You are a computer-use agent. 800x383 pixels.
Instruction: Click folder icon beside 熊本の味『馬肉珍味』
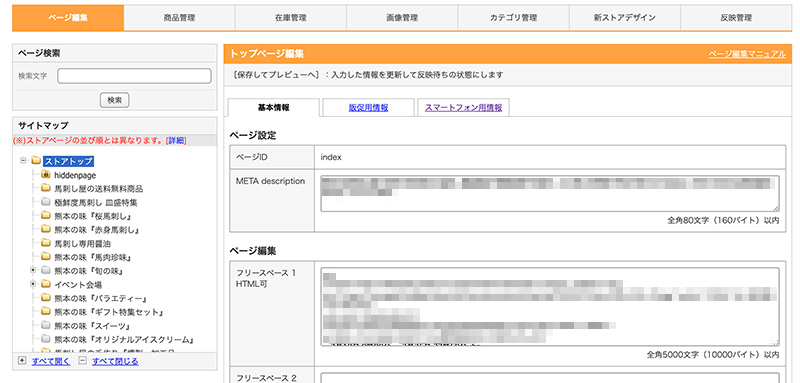pos(45,257)
